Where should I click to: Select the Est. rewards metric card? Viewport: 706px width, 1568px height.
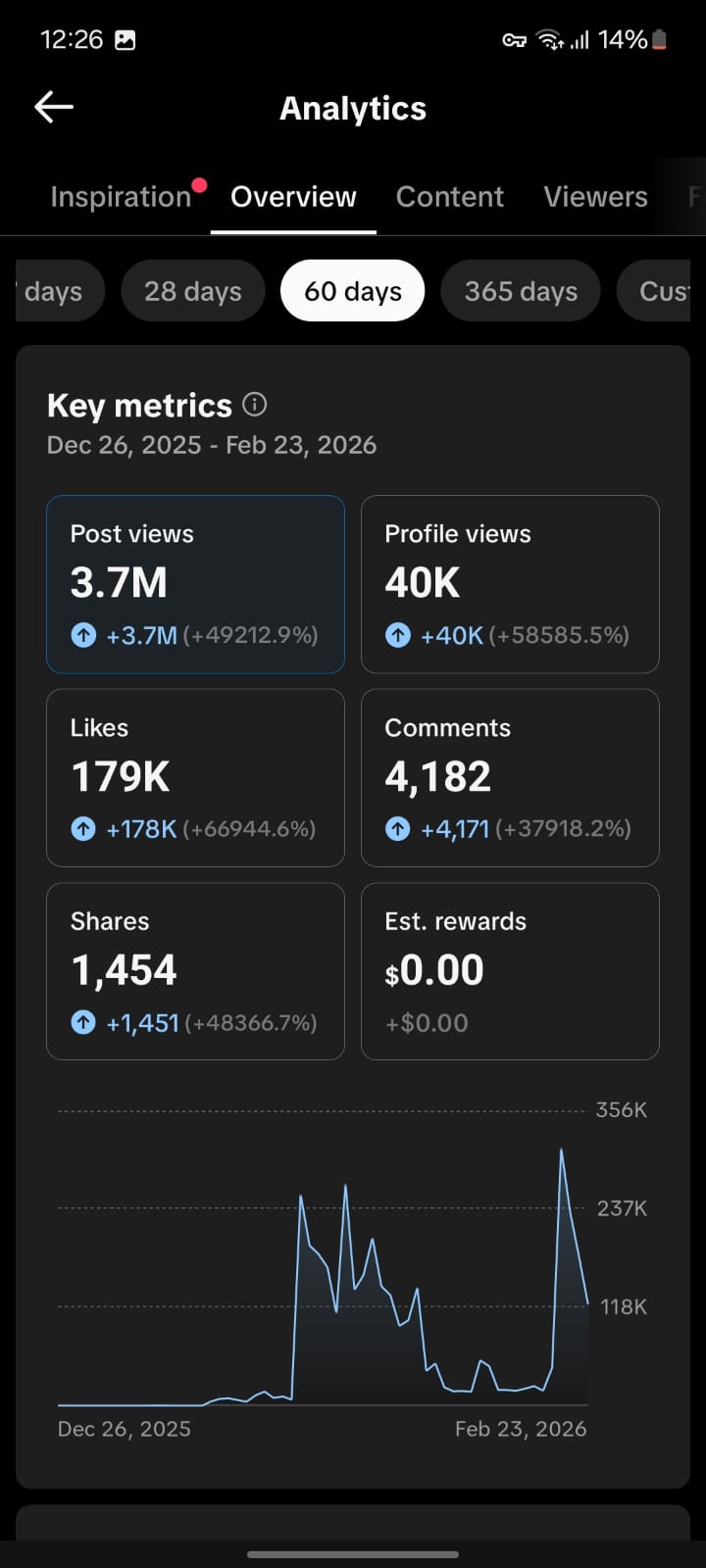tap(510, 971)
